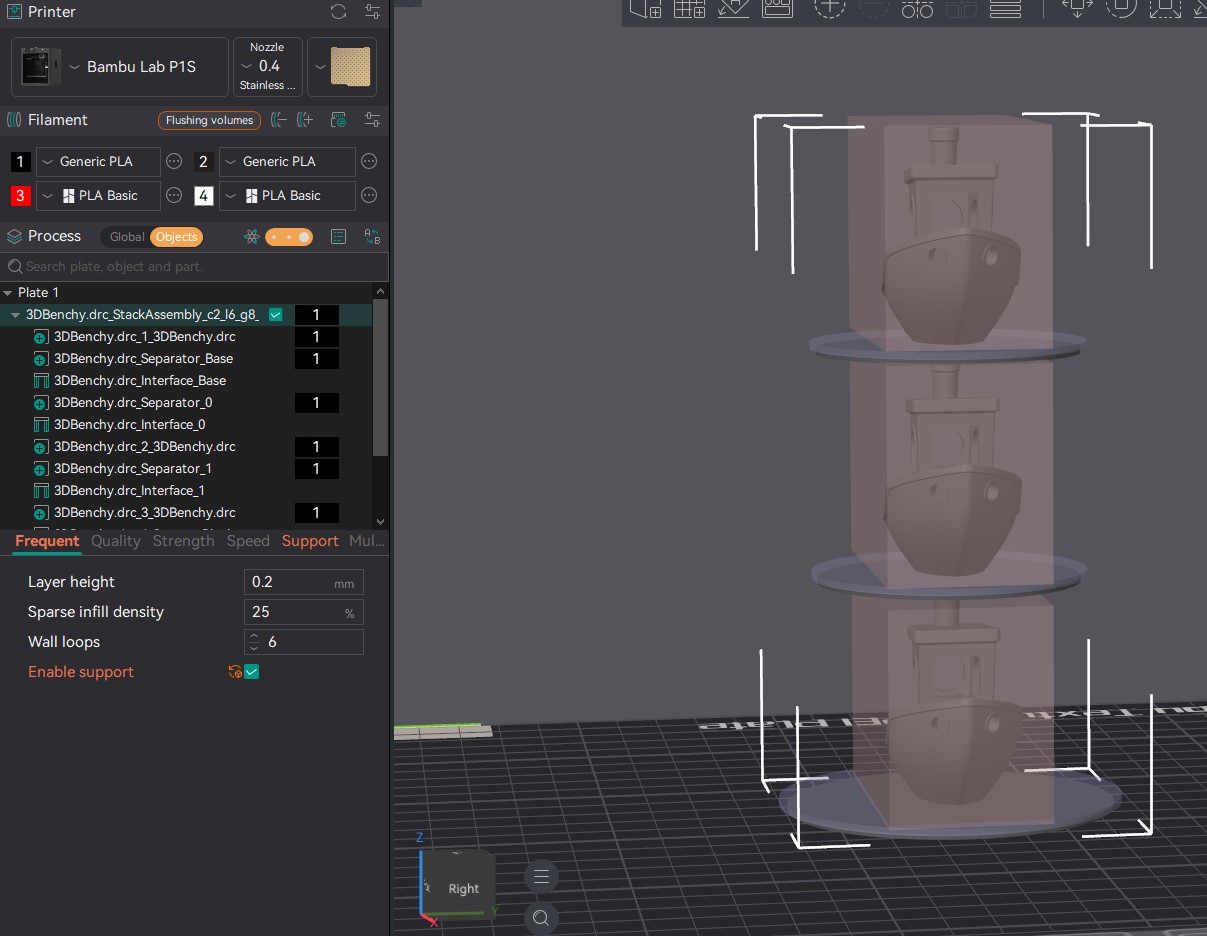Sync filaments from AMS icon
The height and width of the screenshot is (936, 1207).
click(x=339, y=120)
